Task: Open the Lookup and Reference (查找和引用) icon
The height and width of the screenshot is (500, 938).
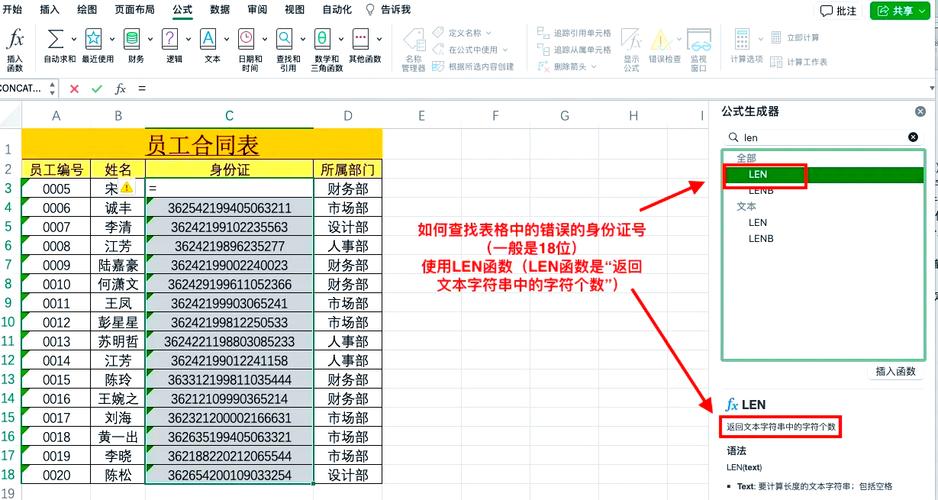Action: coord(284,39)
